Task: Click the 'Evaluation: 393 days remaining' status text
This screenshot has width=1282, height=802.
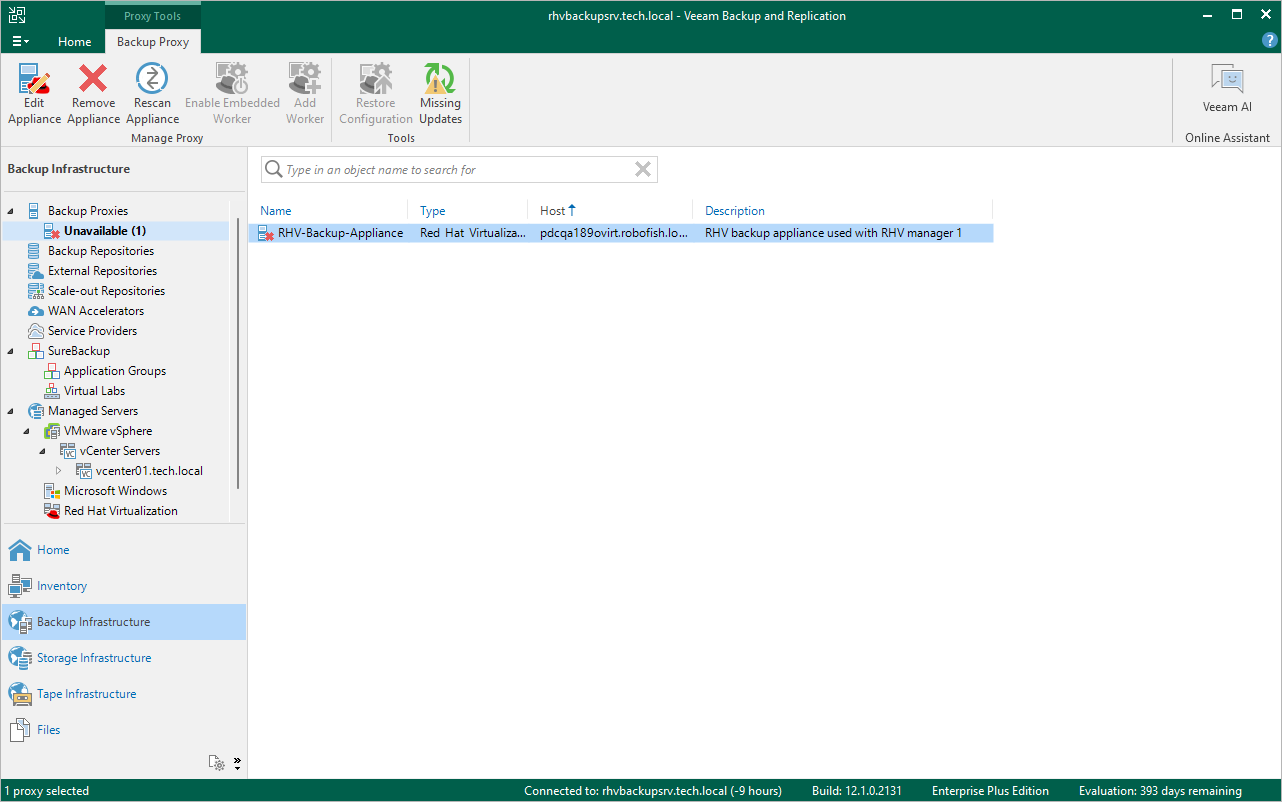Action: click(x=1160, y=791)
